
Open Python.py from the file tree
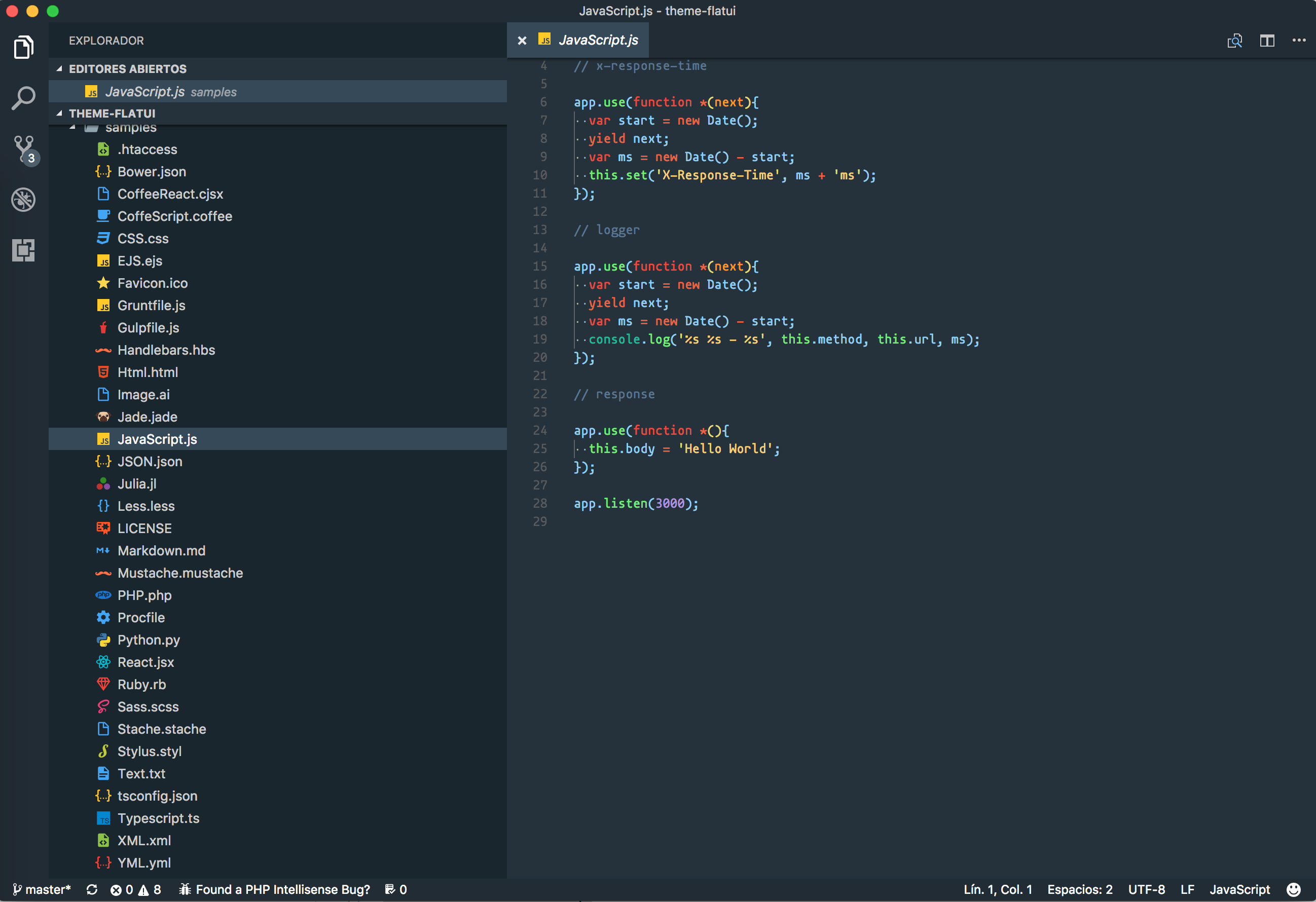point(149,640)
